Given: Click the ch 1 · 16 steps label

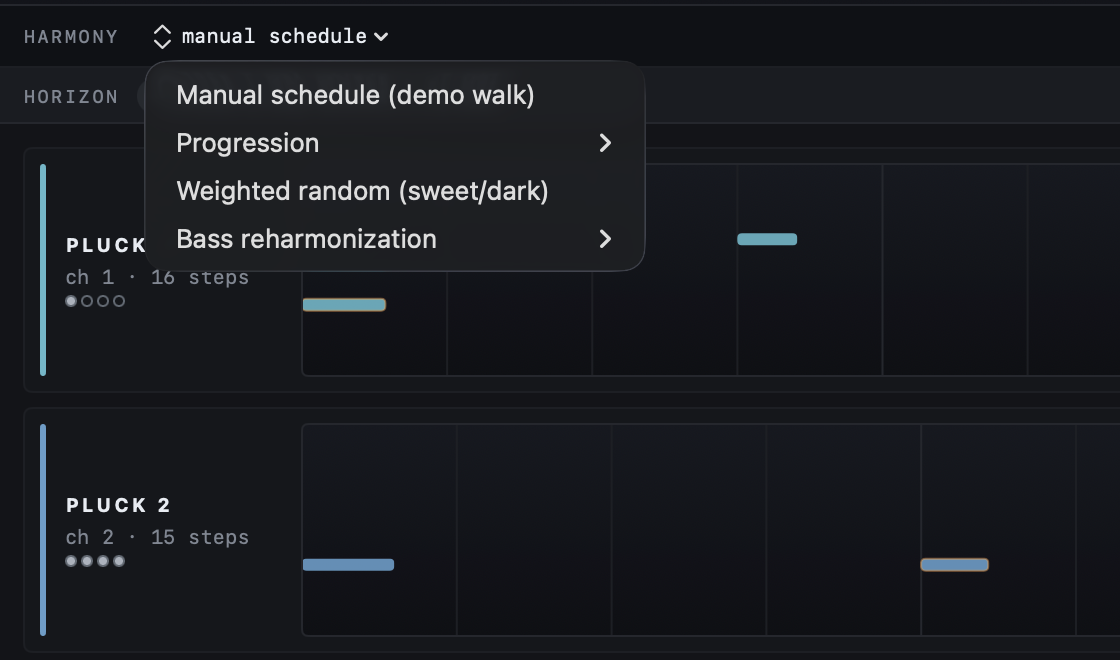Looking at the screenshot, I should (157, 277).
